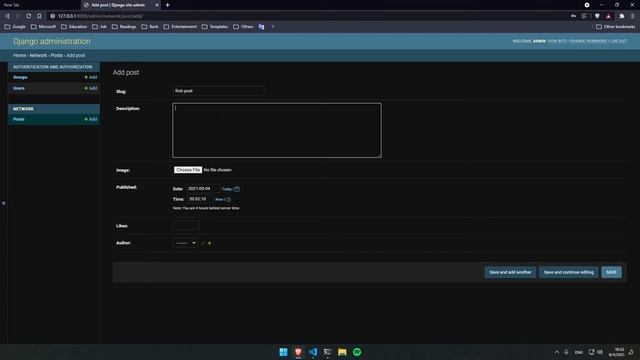Open the Brave Rewards triangle icon
The image size is (640, 360).
pyautogui.click(x=609, y=16)
